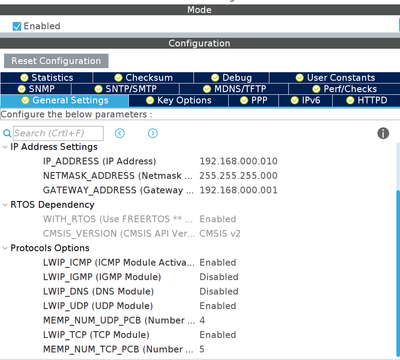Viewport: 400px width, 360px height.
Task: Select the WITH_RTOS parameter row
Action: [198, 219]
